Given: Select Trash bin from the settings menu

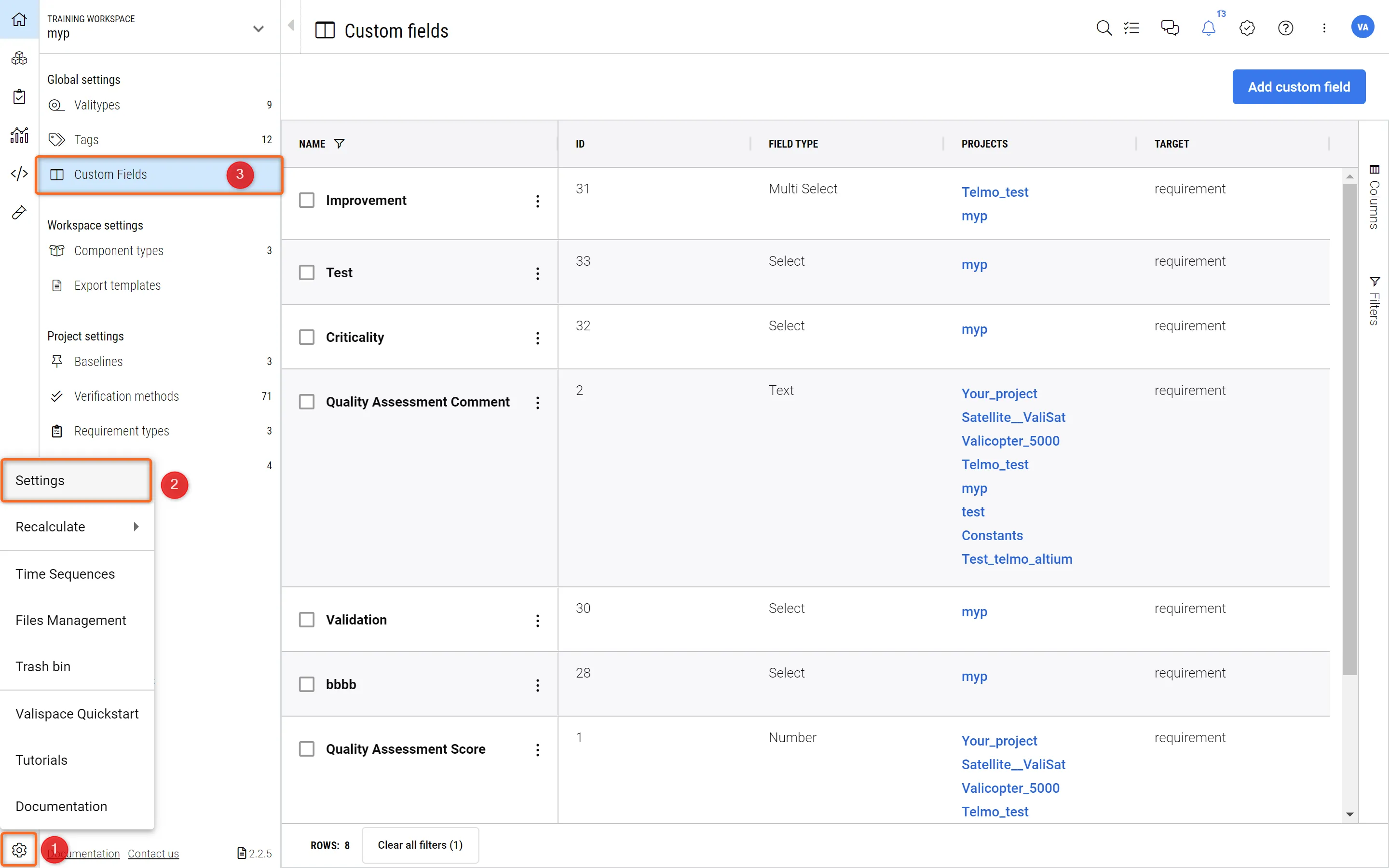Looking at the screenshot, I should pyautogui.click(x=43, y=666).
